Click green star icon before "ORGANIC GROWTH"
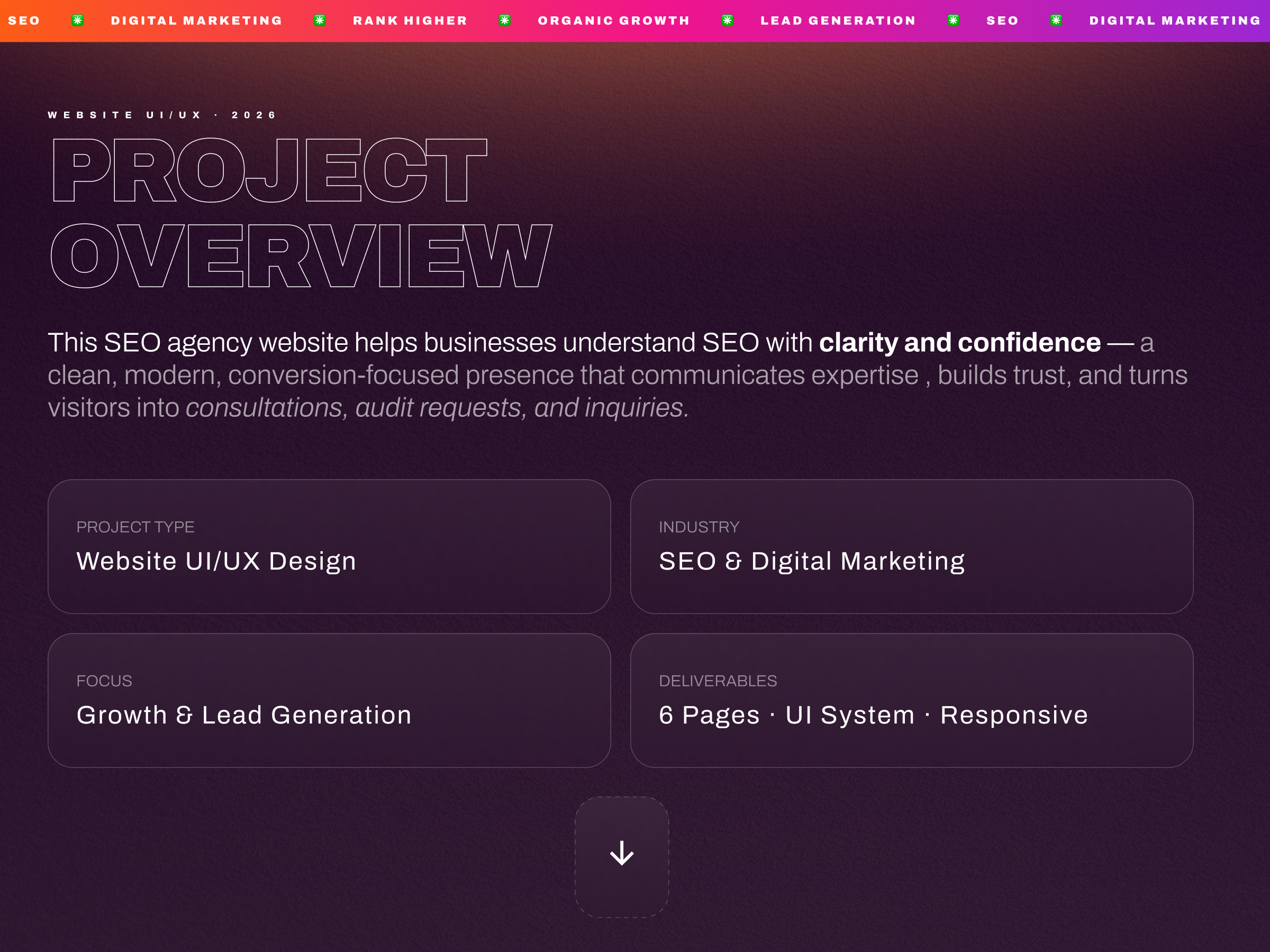 point(505,21)
